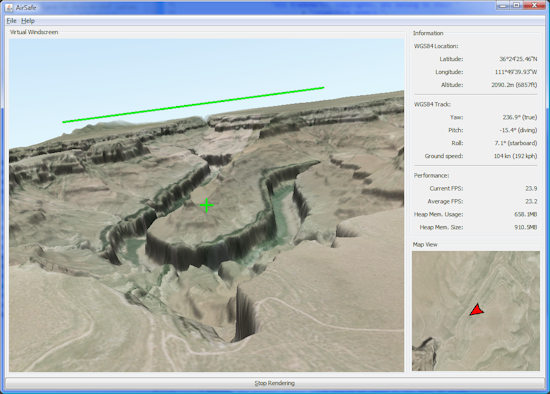The image size is (550, 394).
Task: Click the Latitude value 36°24'25.46"N
Action: (518, 59)
